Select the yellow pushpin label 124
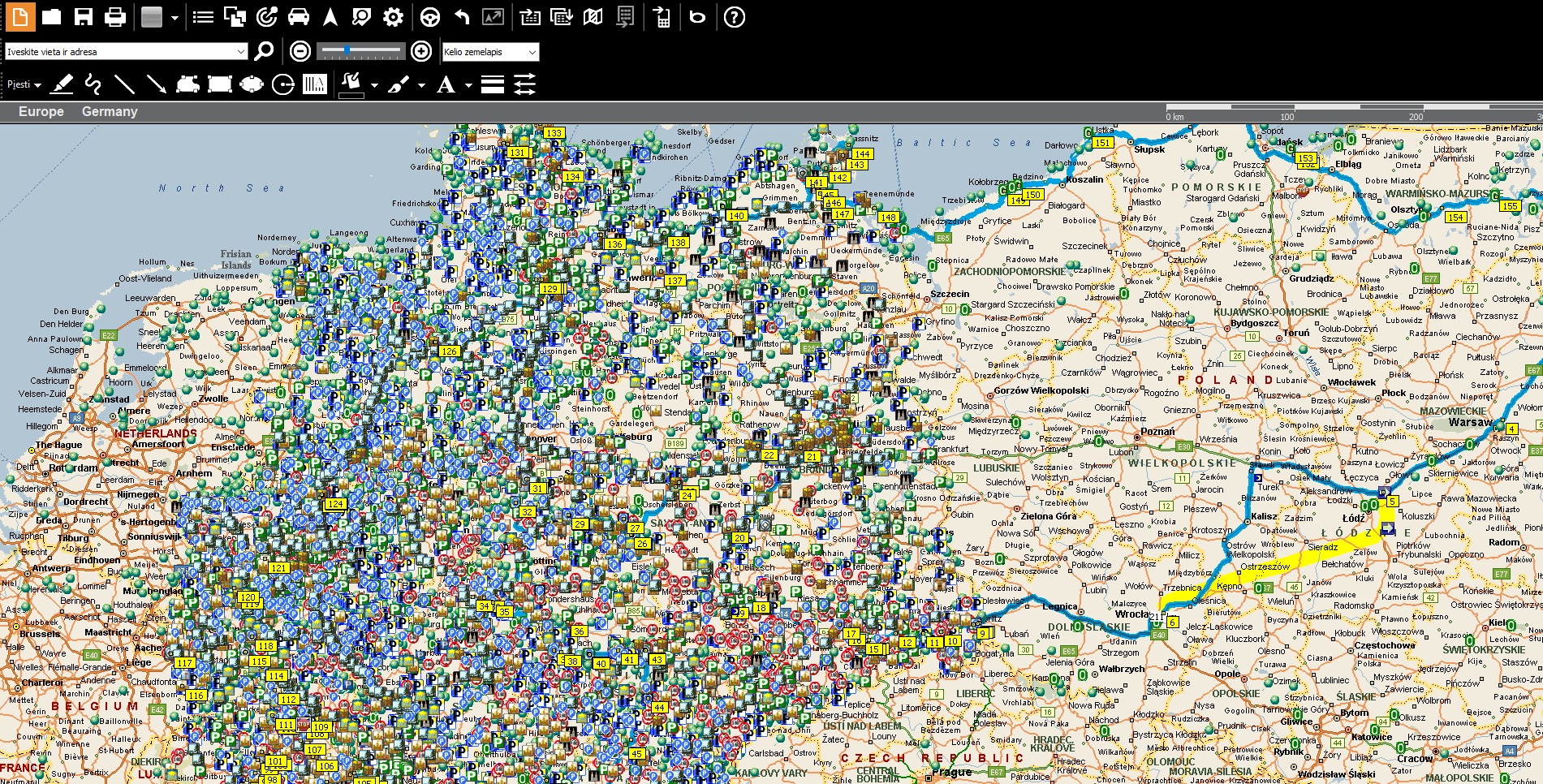Viewport: 1543px width, 784px height. pyautogui.click(x=335, y=504)
